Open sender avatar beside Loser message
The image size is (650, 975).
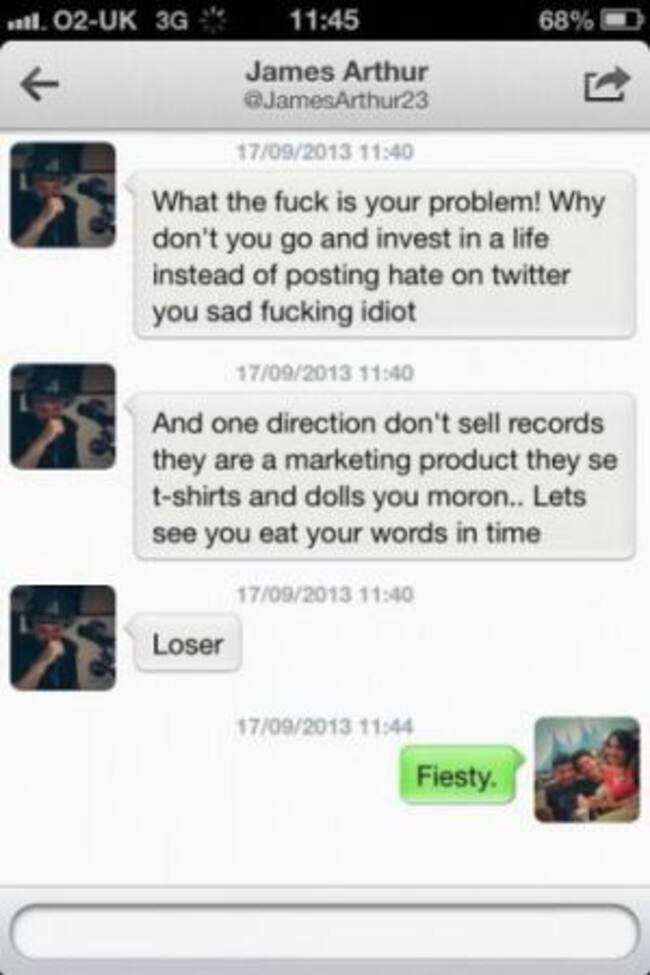(x=63, y=637)
